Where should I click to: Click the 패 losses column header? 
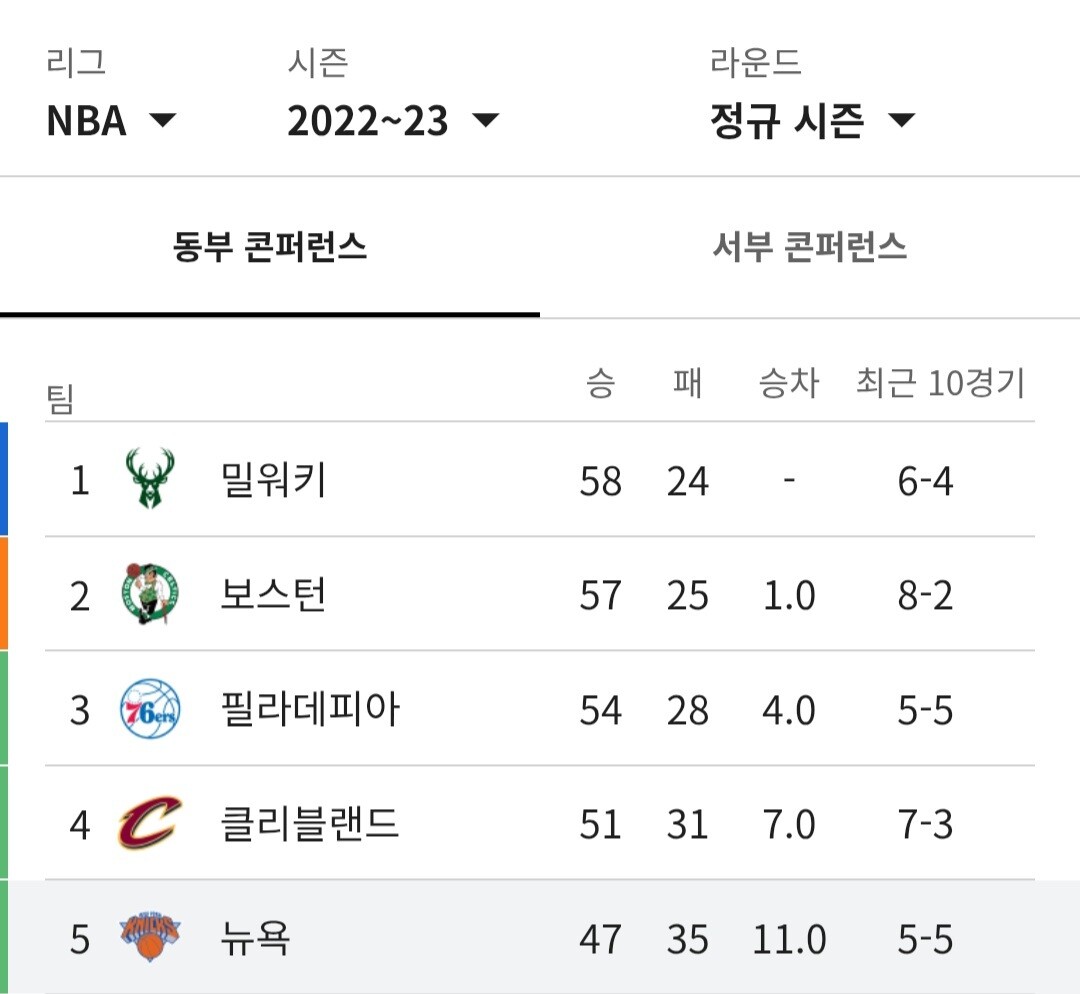[687, 383]
